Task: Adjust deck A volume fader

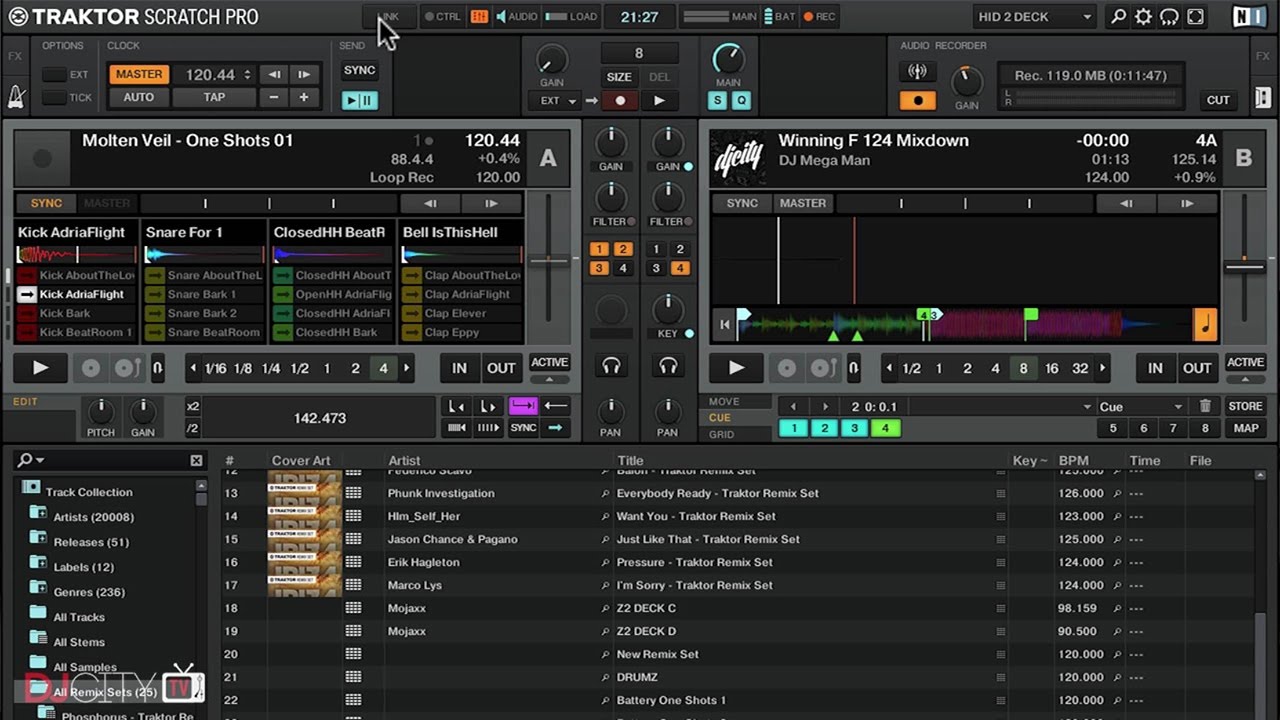Action: (x=547, y=261)
